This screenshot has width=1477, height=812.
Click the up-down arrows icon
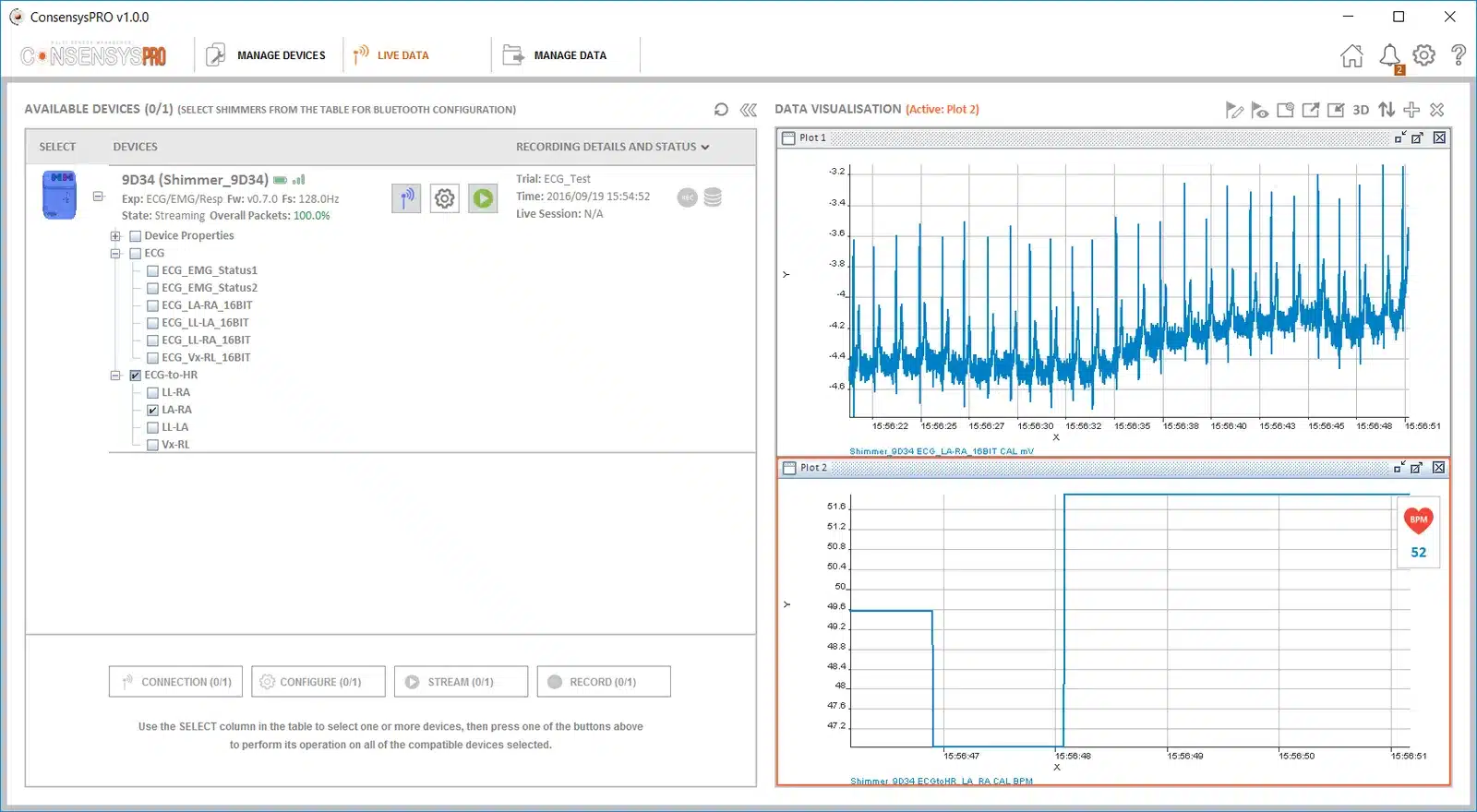(x=1387, y=110)
